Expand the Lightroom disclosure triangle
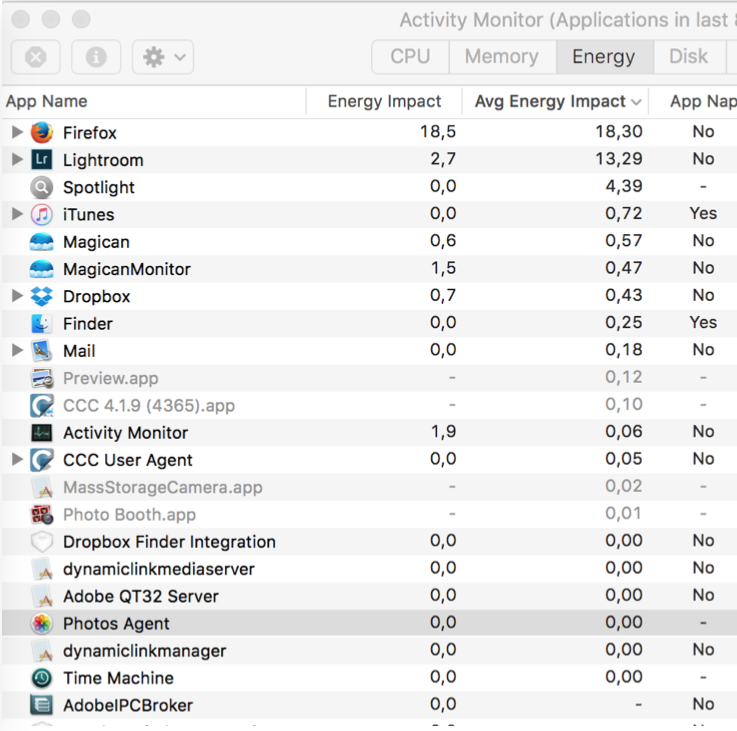The height and width of the screenshot is (731, 737). (17, 159)
